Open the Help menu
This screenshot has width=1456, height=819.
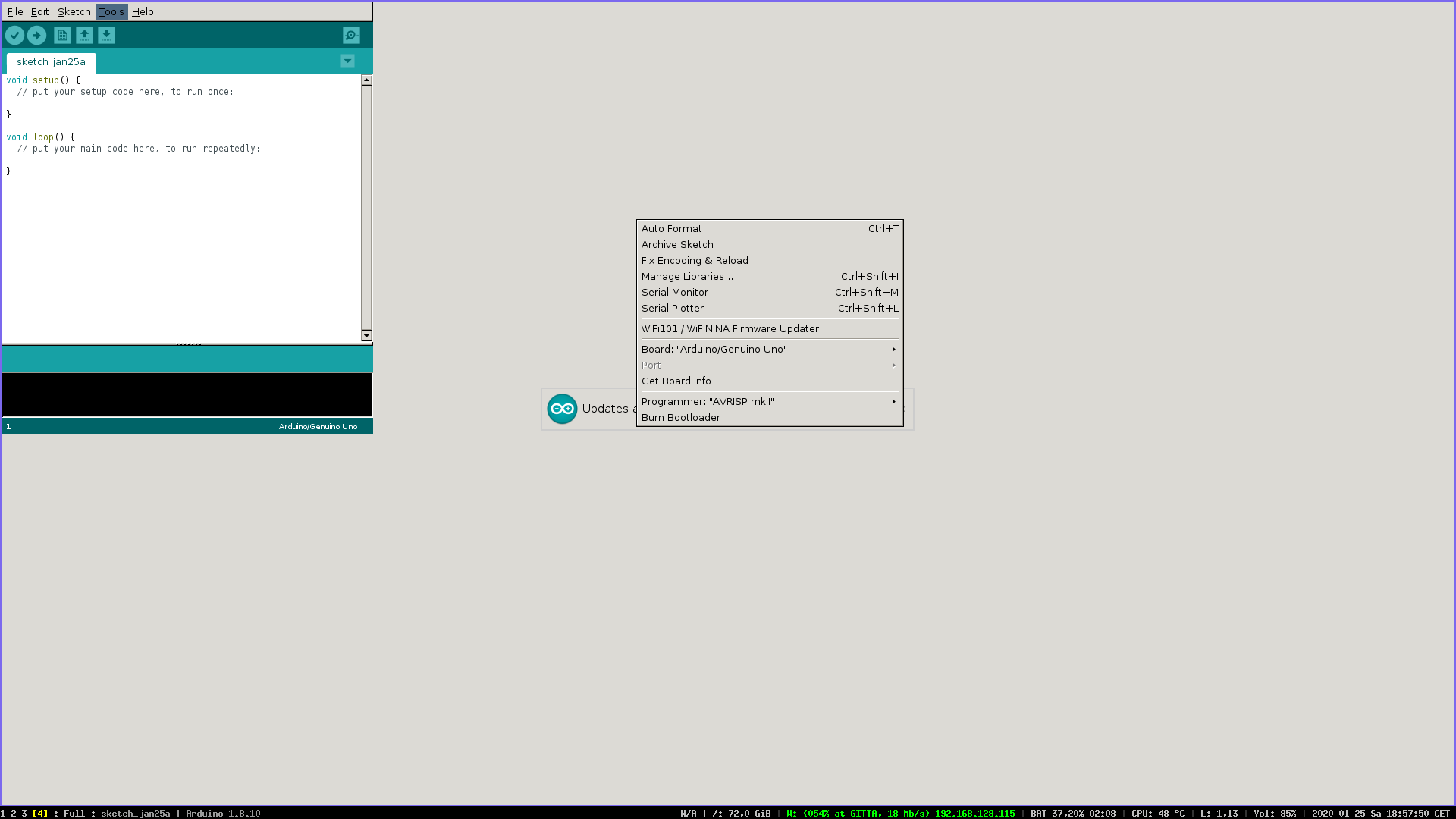pos(143,11)
